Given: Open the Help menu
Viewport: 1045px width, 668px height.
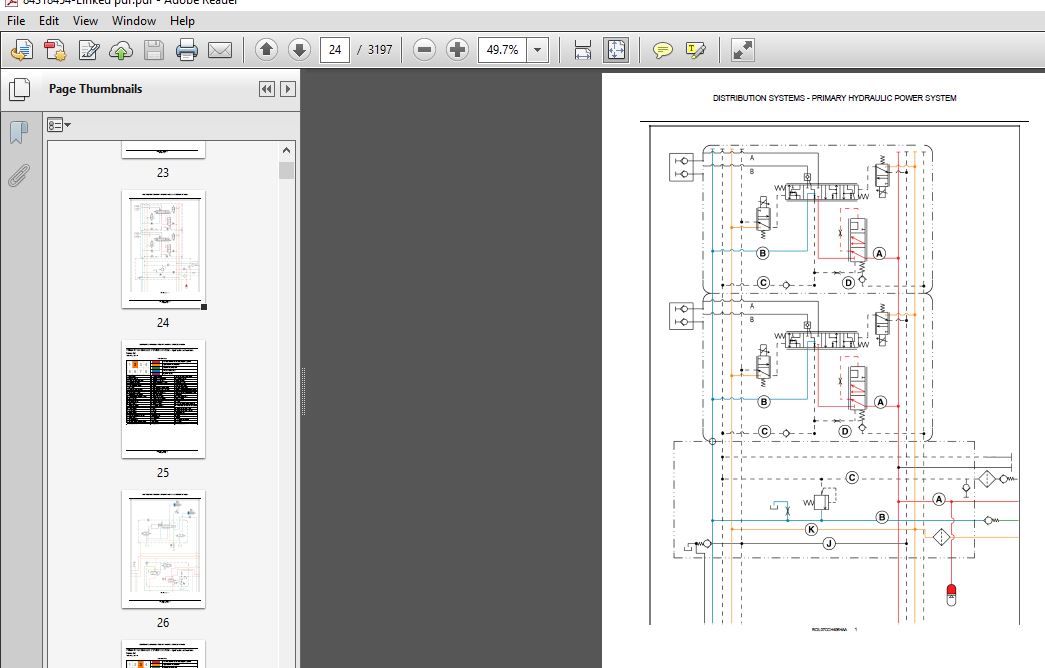Looking at the screenshot, I should pyautogui.click(x=183, y=21).
